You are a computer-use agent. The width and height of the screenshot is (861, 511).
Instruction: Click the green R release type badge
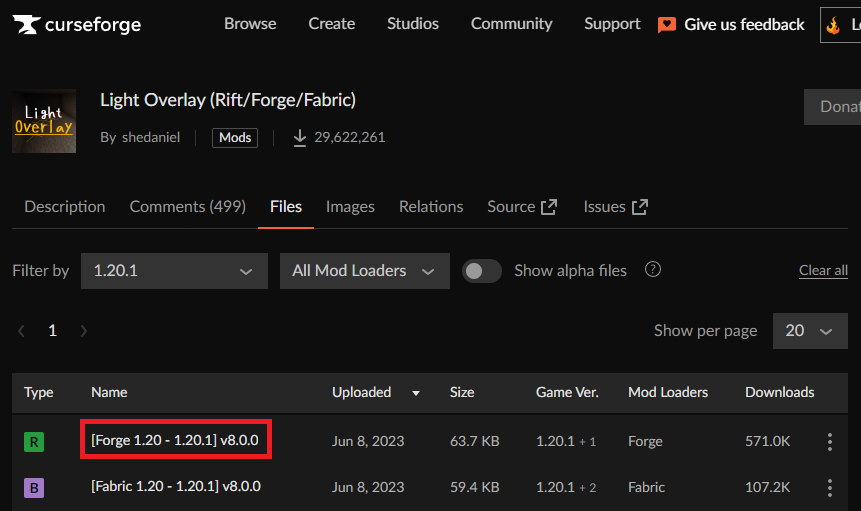coord(34,442)
